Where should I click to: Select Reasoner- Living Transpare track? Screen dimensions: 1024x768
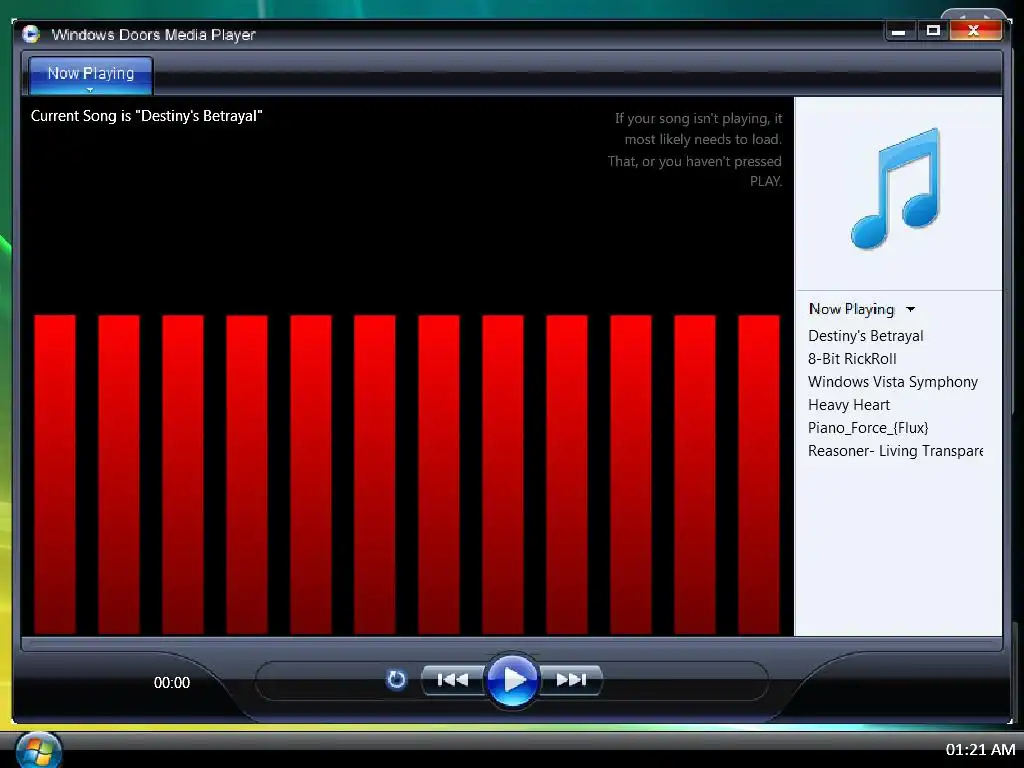tap(895, 451)
